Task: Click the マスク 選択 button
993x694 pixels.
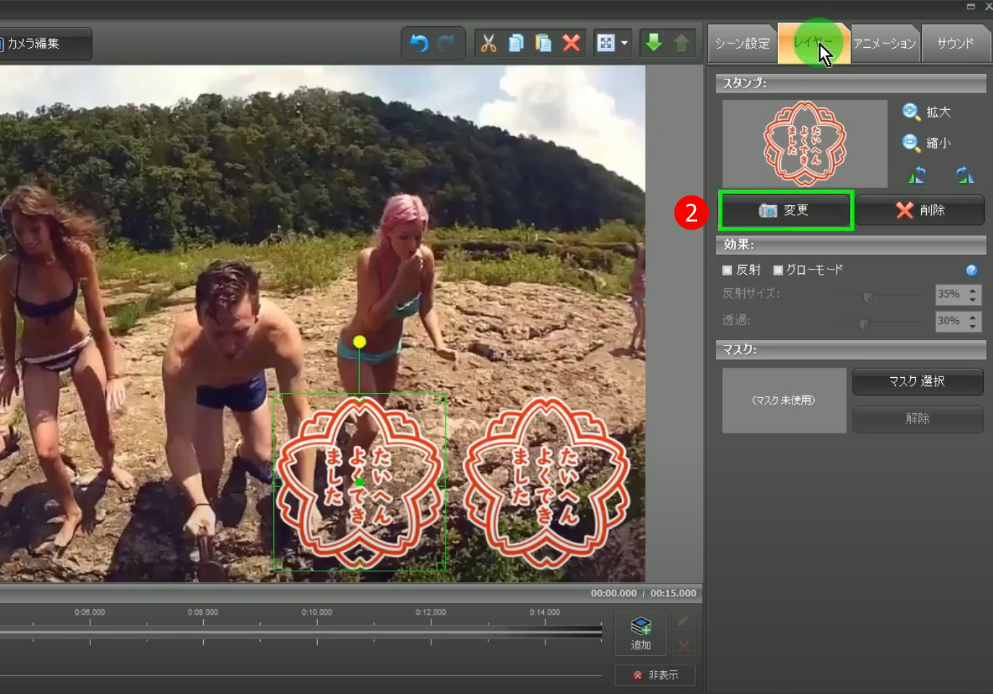Action: click(x=917, y=382)
